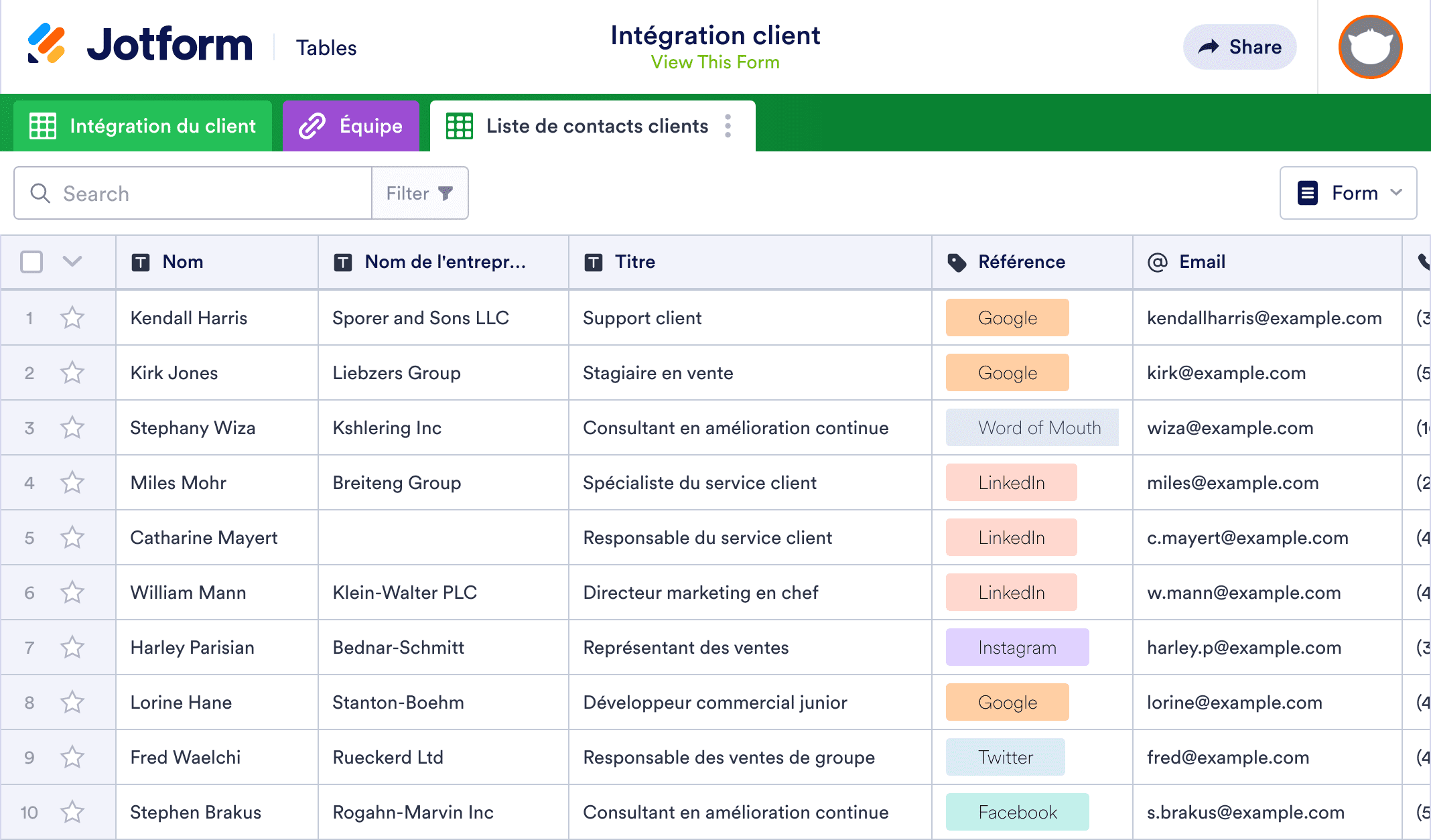This screenshot has width=1431, height=840.
Task: Star the Stephen Brakus row
Action: [72, 812]
